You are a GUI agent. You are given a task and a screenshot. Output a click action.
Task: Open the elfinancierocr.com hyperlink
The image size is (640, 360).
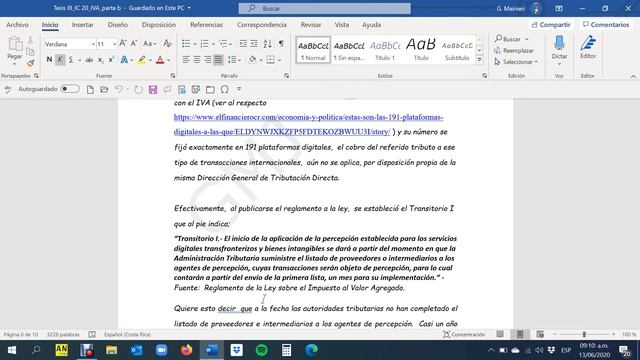coord(308,124)
